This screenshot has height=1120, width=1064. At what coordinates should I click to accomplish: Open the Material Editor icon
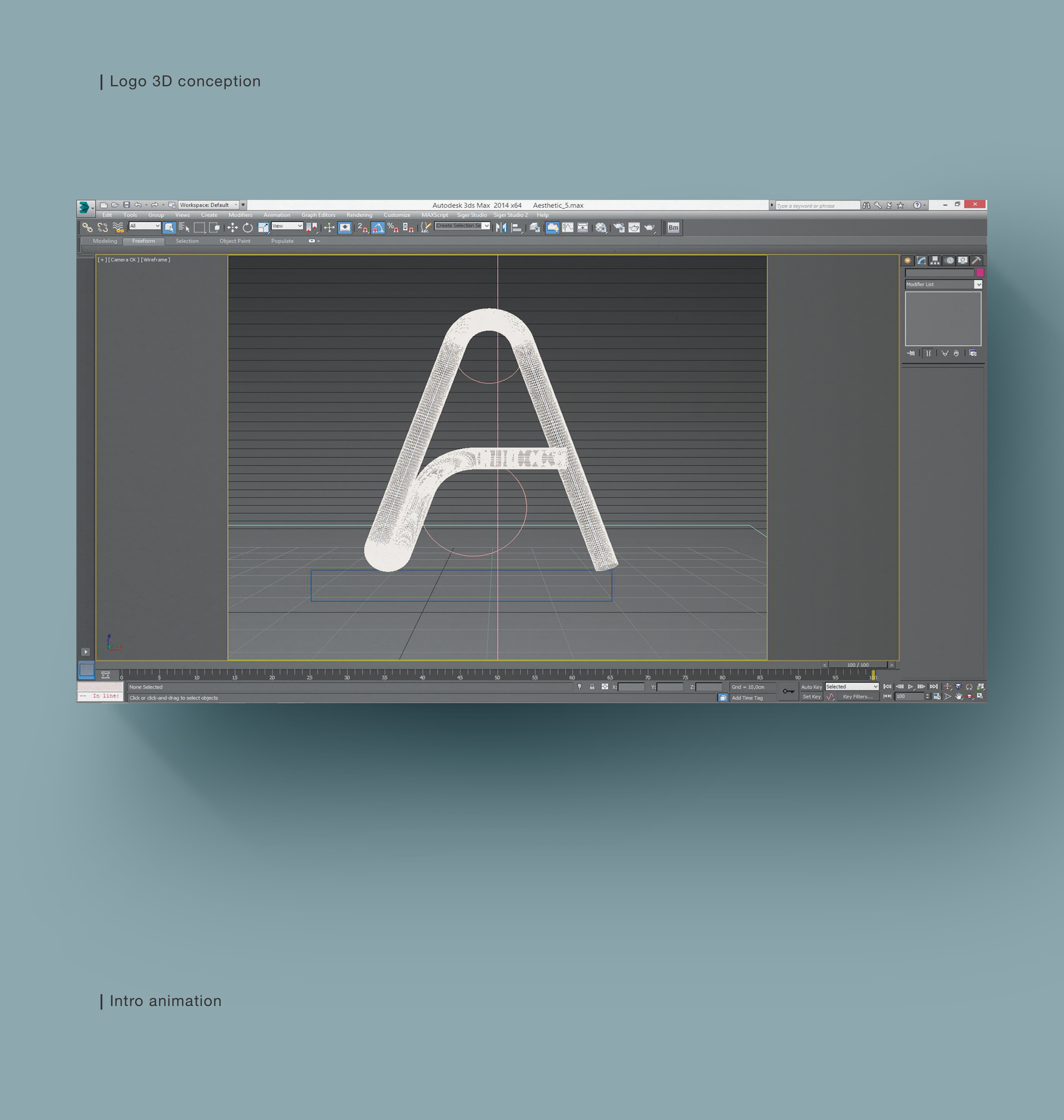[601, 228]
